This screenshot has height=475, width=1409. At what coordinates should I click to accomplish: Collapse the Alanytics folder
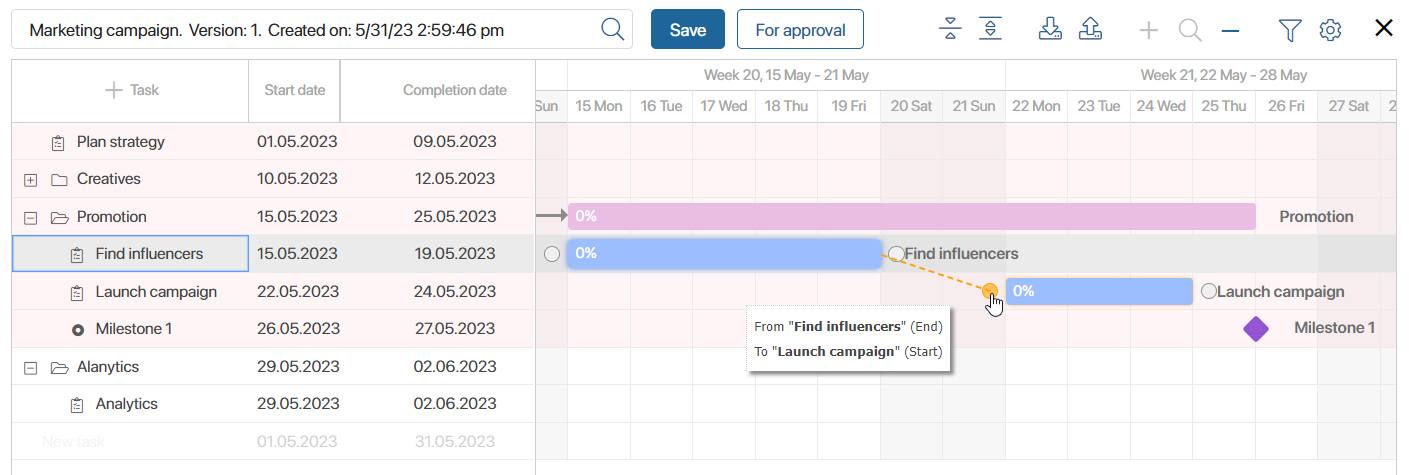[30, 367]
